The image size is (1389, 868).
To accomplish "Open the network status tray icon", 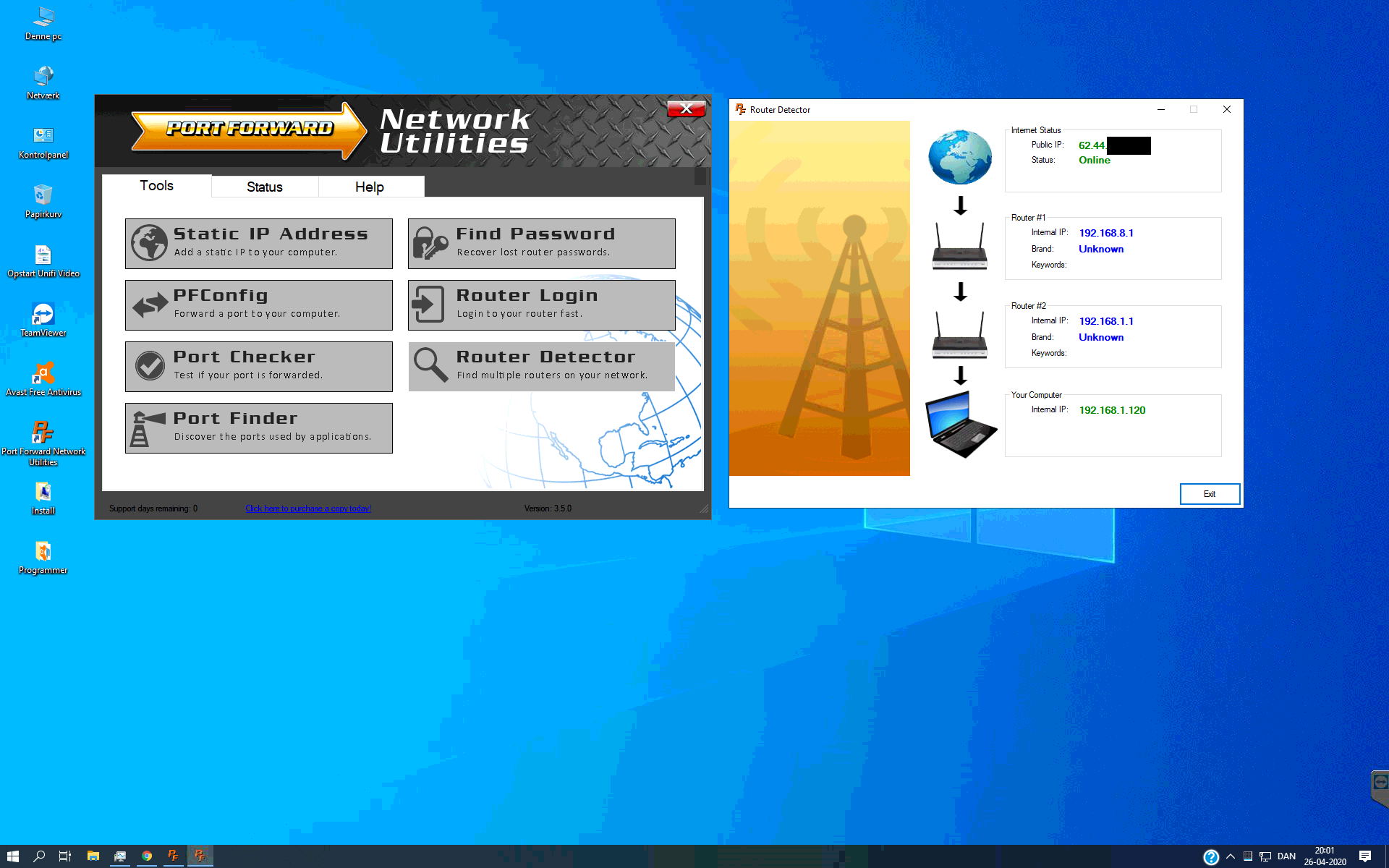I will click(x=1265, y=856).
